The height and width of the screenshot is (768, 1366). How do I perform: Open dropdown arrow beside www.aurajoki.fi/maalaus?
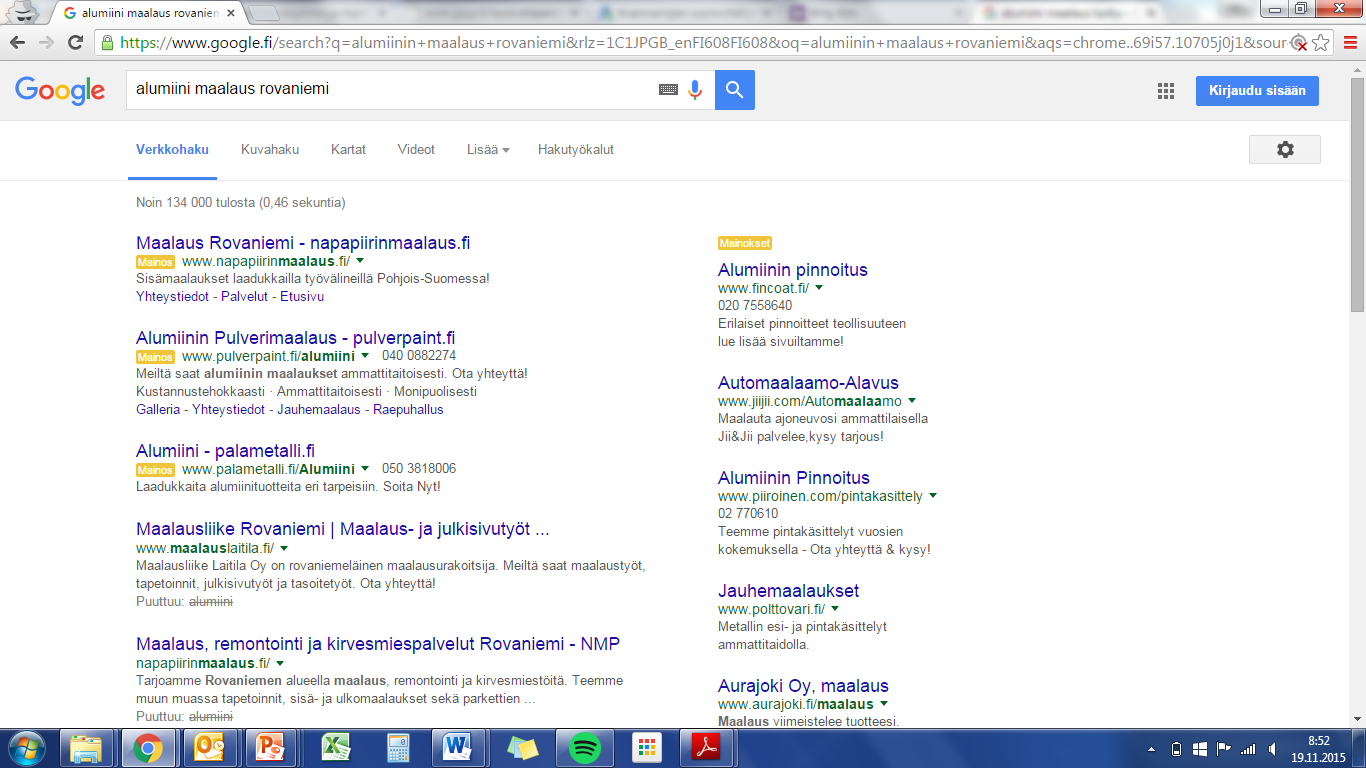click(x=884, y=704)
